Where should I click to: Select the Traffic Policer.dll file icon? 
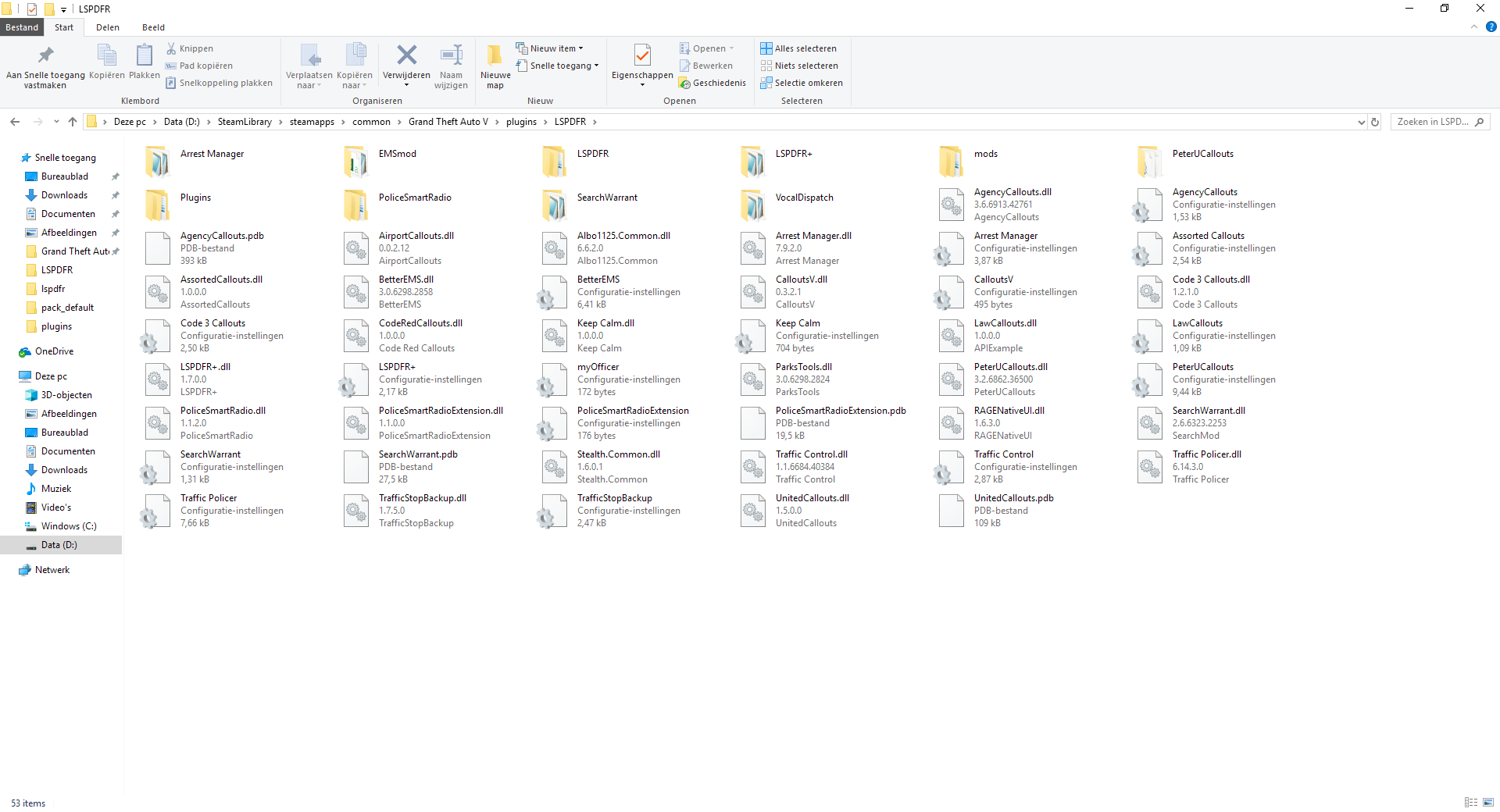point(1149,467)
